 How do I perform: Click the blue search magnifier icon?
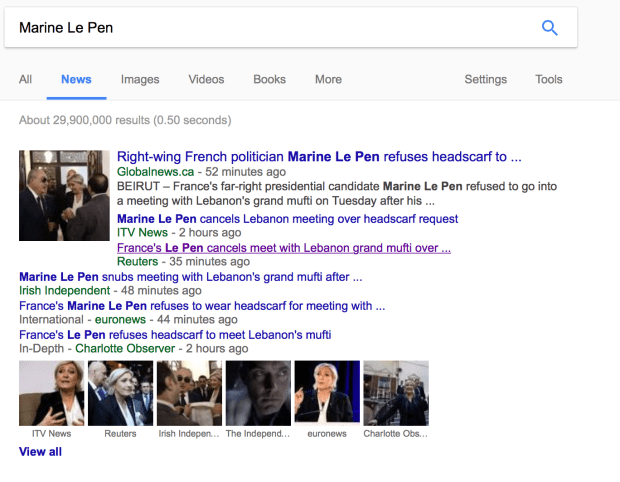549,28
